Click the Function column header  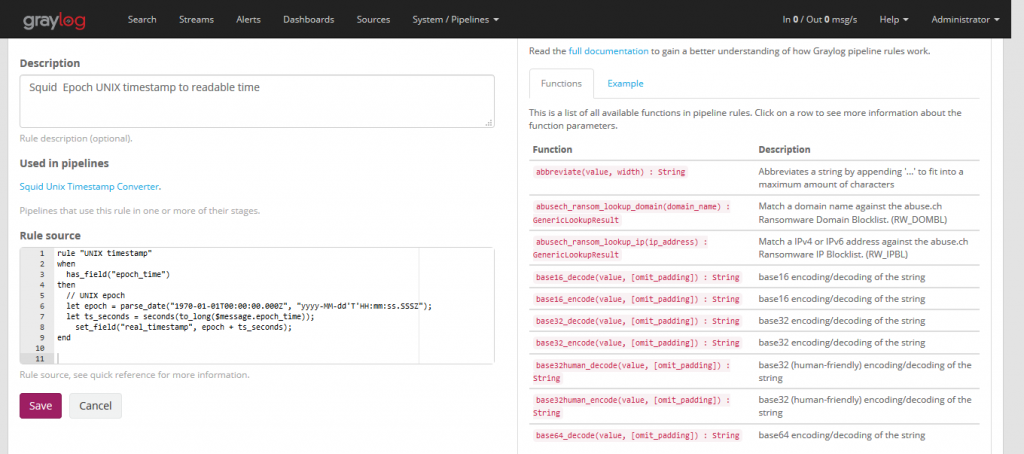click(552, 150)
